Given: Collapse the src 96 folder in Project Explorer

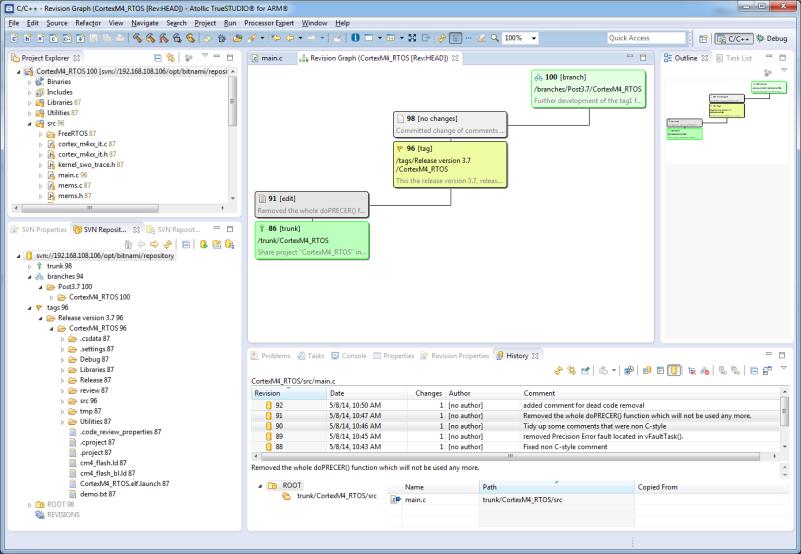Looking at the screenshot, I should [30, 123].
